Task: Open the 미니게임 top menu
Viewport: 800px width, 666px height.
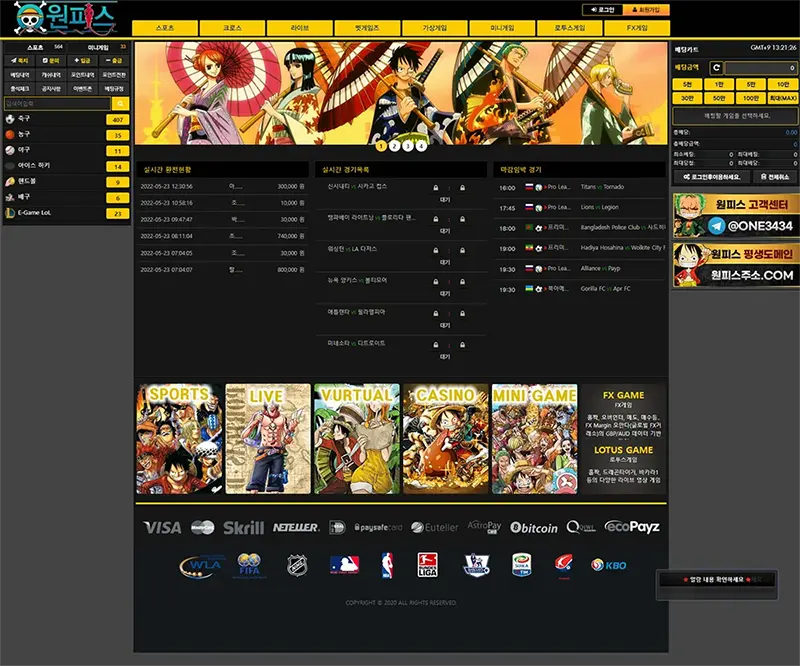Action: [x=502, y=28]
